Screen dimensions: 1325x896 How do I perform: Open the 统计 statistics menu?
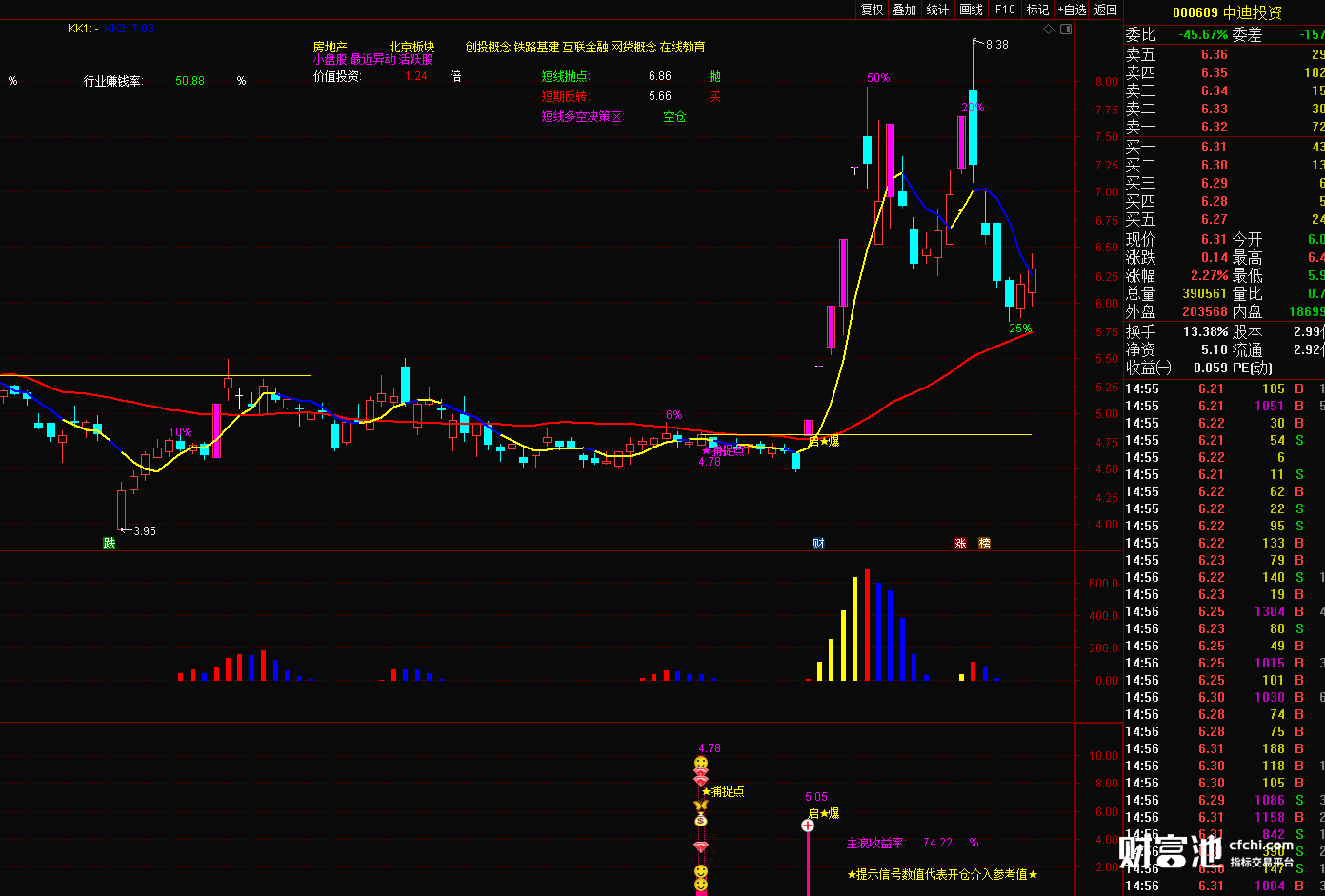point(937,10)
